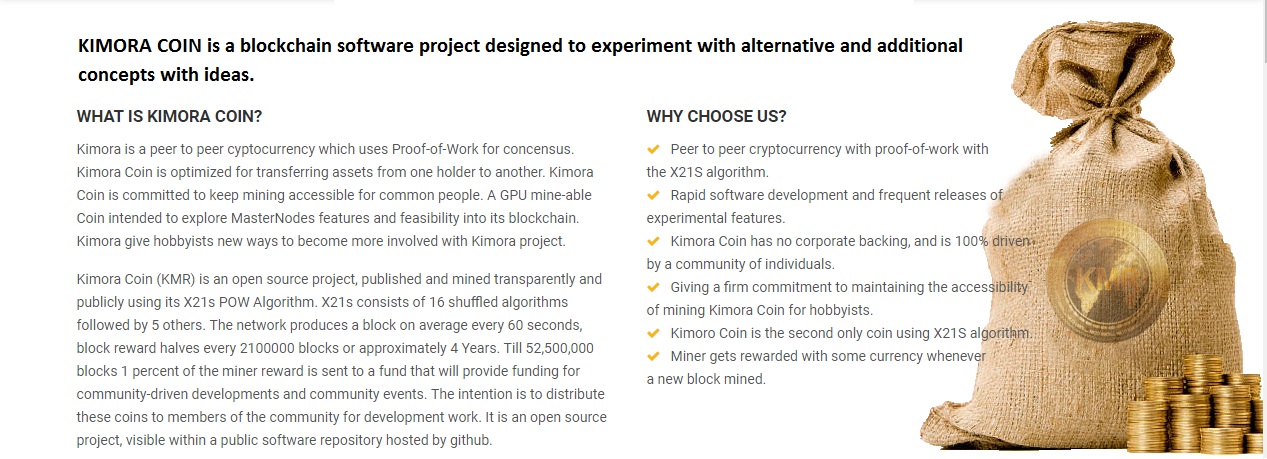
Task: Click the checkmark beside 'Kimoro Coin is the second only coin'
Action: pyautogui.click(x=653, y=333)
